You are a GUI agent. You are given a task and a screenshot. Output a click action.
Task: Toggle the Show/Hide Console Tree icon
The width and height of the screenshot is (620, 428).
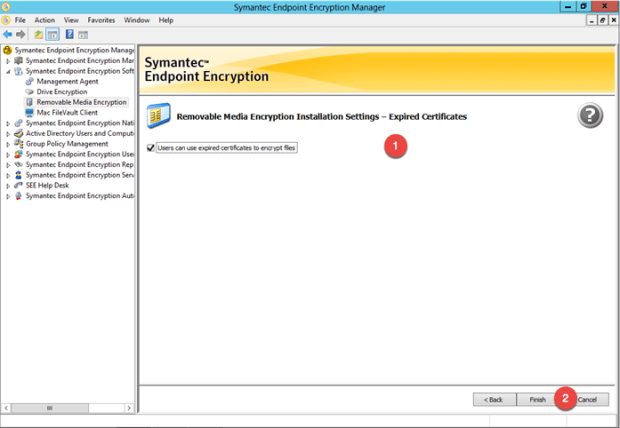pyautogui.click(x=52, y=33)
